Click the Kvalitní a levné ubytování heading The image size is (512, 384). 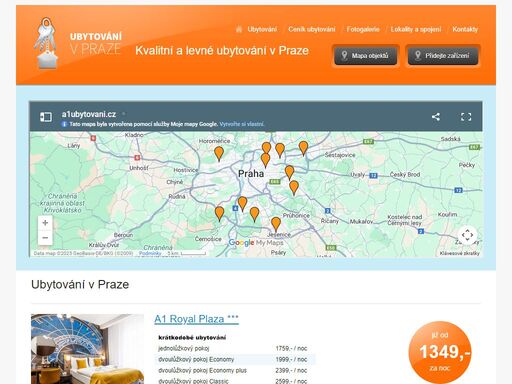tap(222, 51)
